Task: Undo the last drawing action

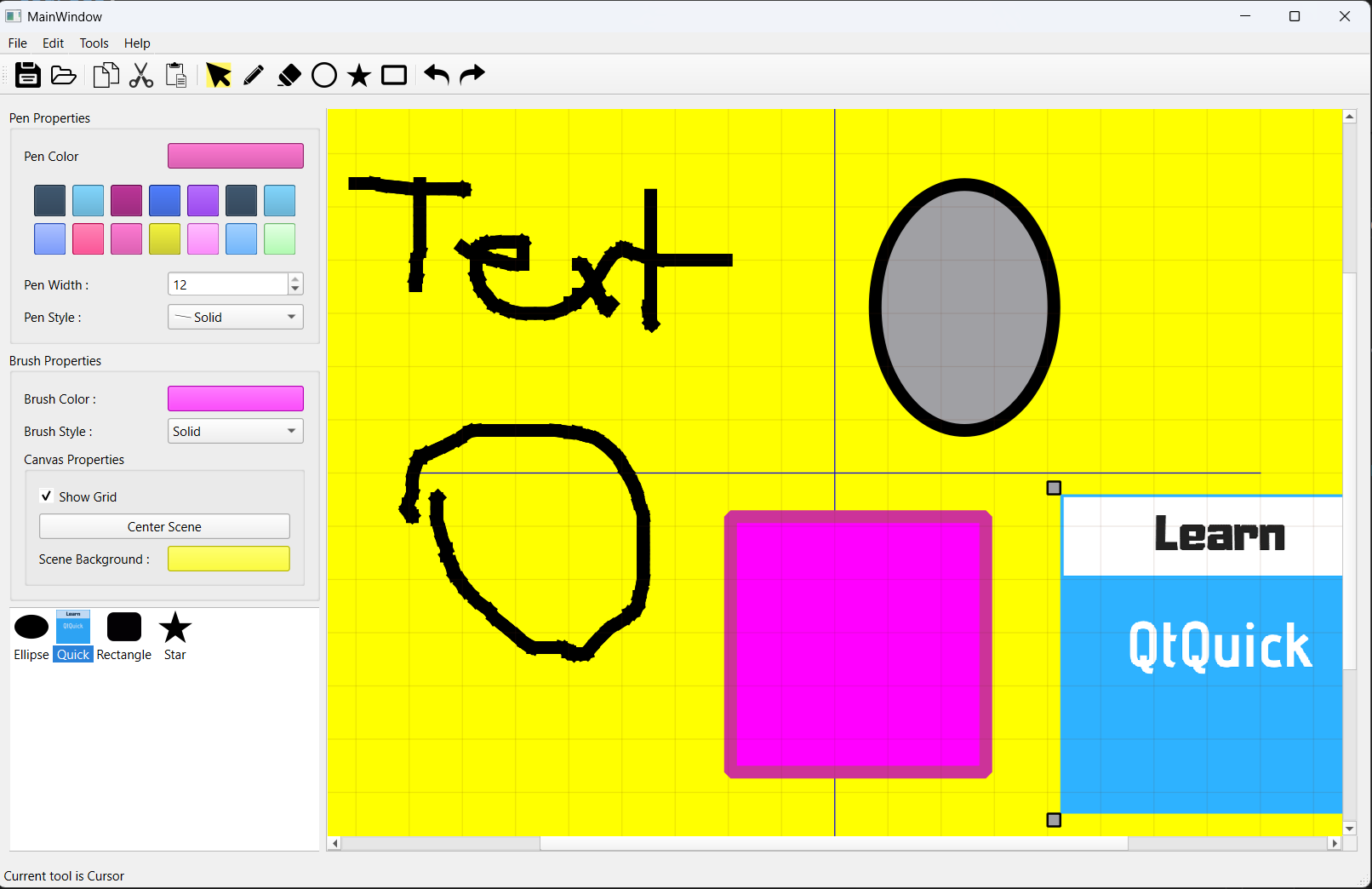Action: click(x=435, y=75)
